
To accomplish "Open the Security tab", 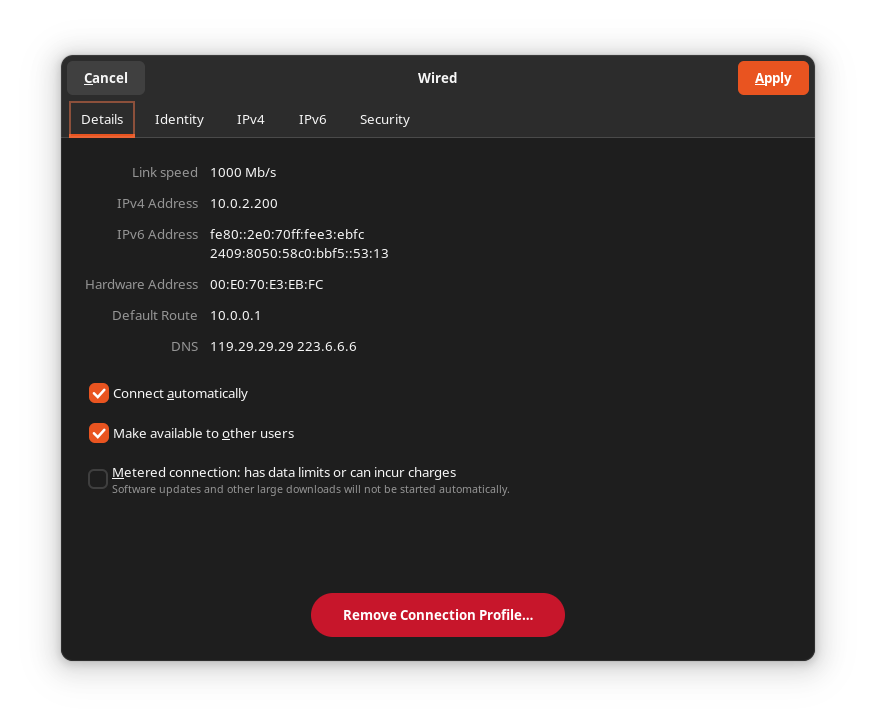I will click(x=384, y=119).
